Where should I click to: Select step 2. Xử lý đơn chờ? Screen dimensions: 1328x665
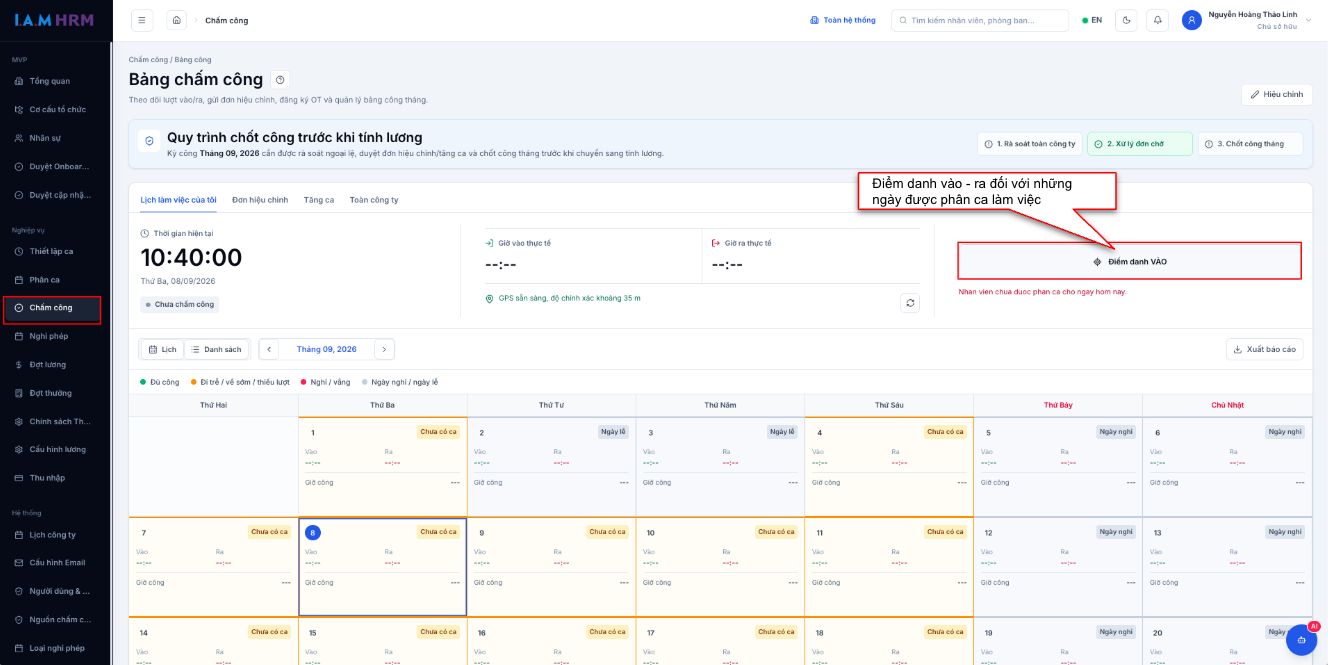1140,144
